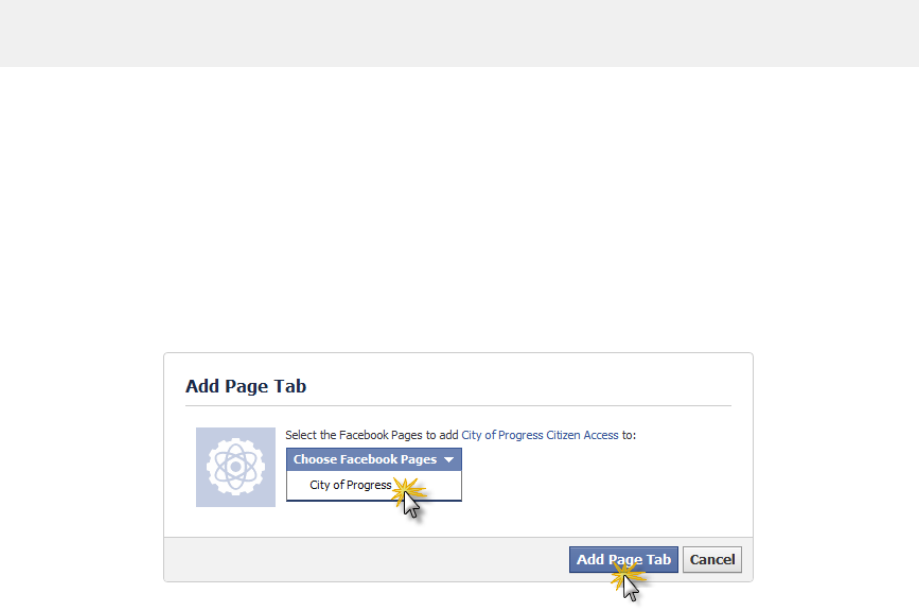Viewport: 919px width, 610px height.
Task: Confirm by clicking blue Add Page Tab
Action: tap(624, 560)
